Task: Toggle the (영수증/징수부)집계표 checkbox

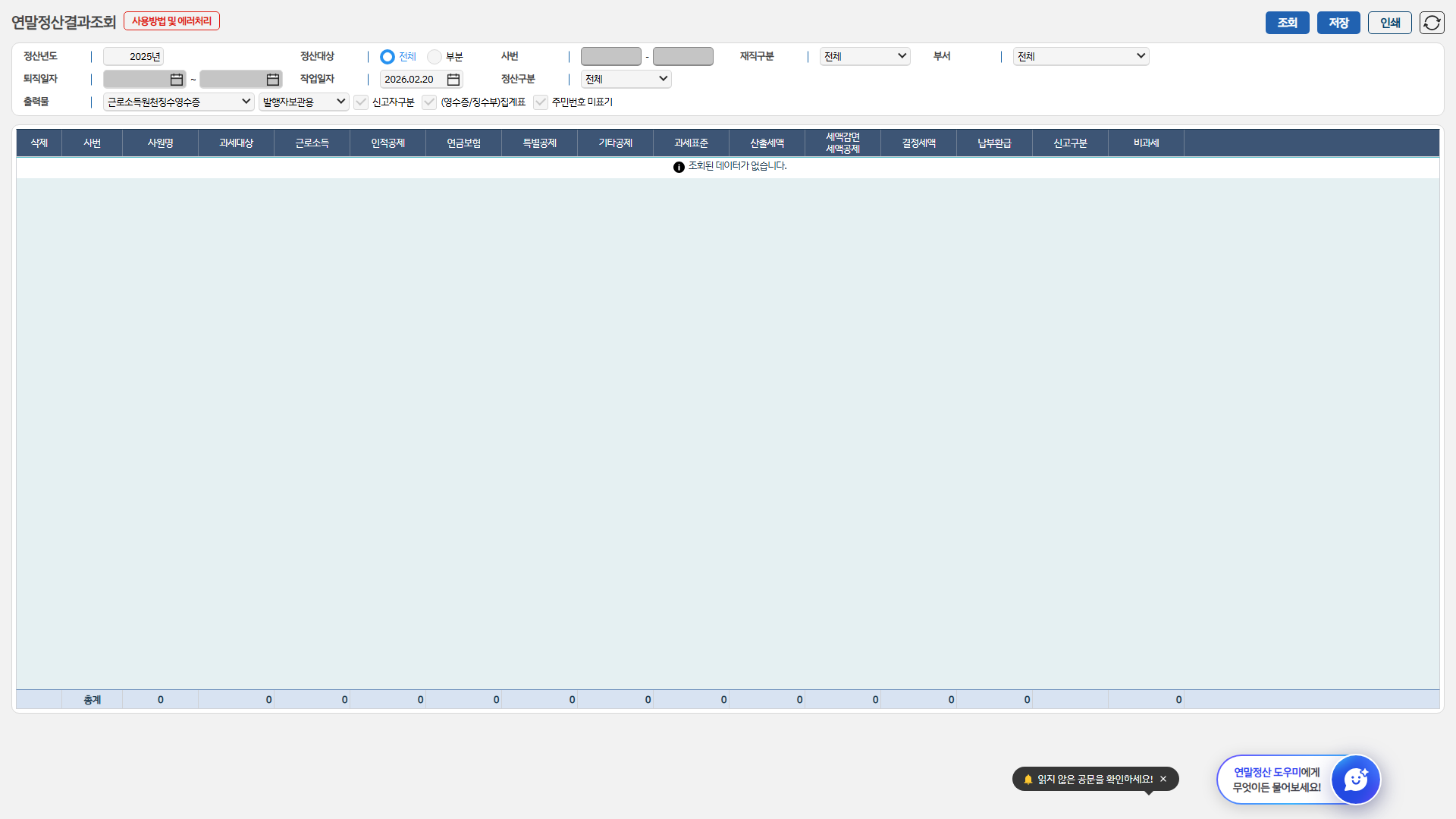Action: pos(429,102)
